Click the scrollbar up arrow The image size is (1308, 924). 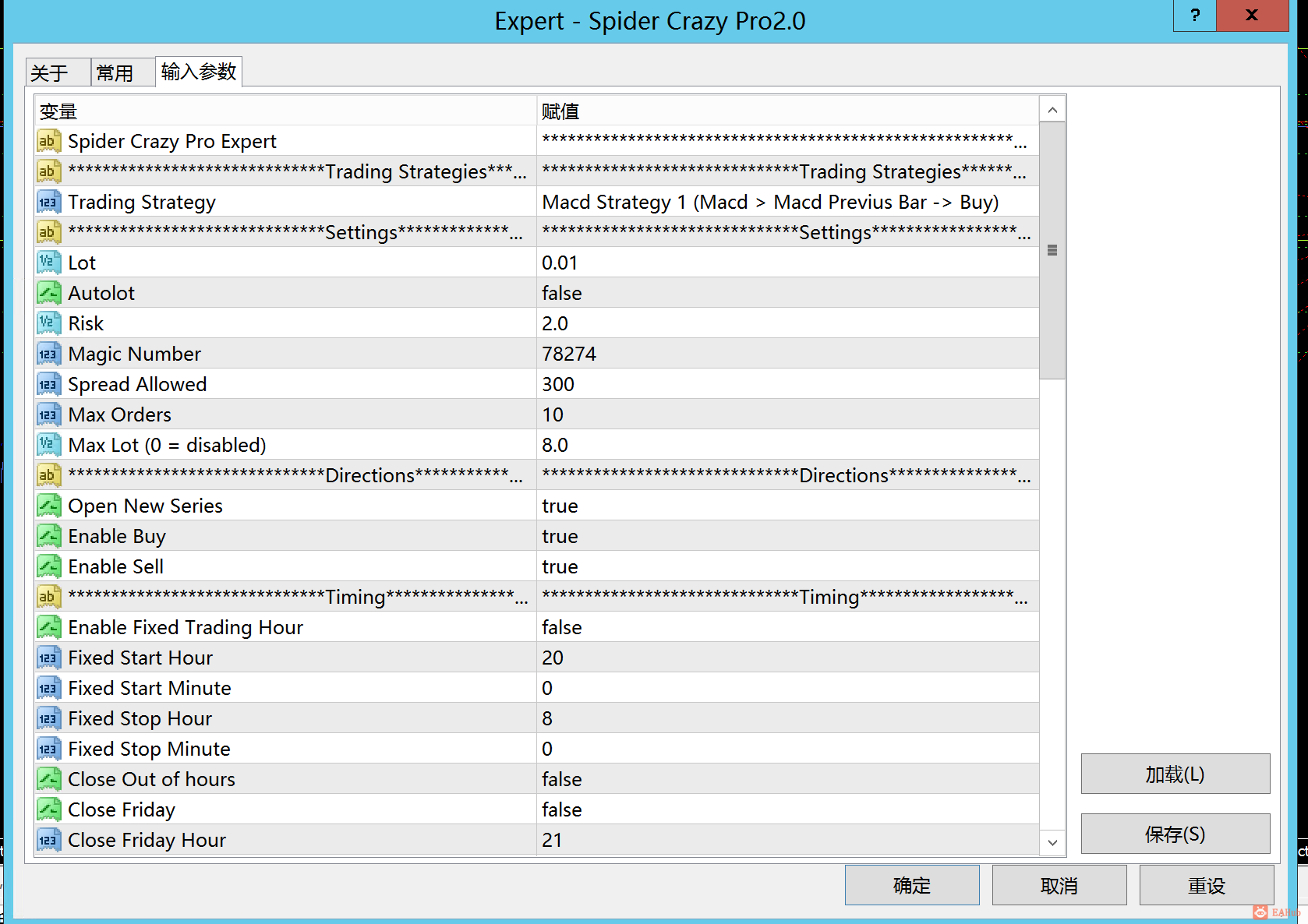tap(1052, 110)
